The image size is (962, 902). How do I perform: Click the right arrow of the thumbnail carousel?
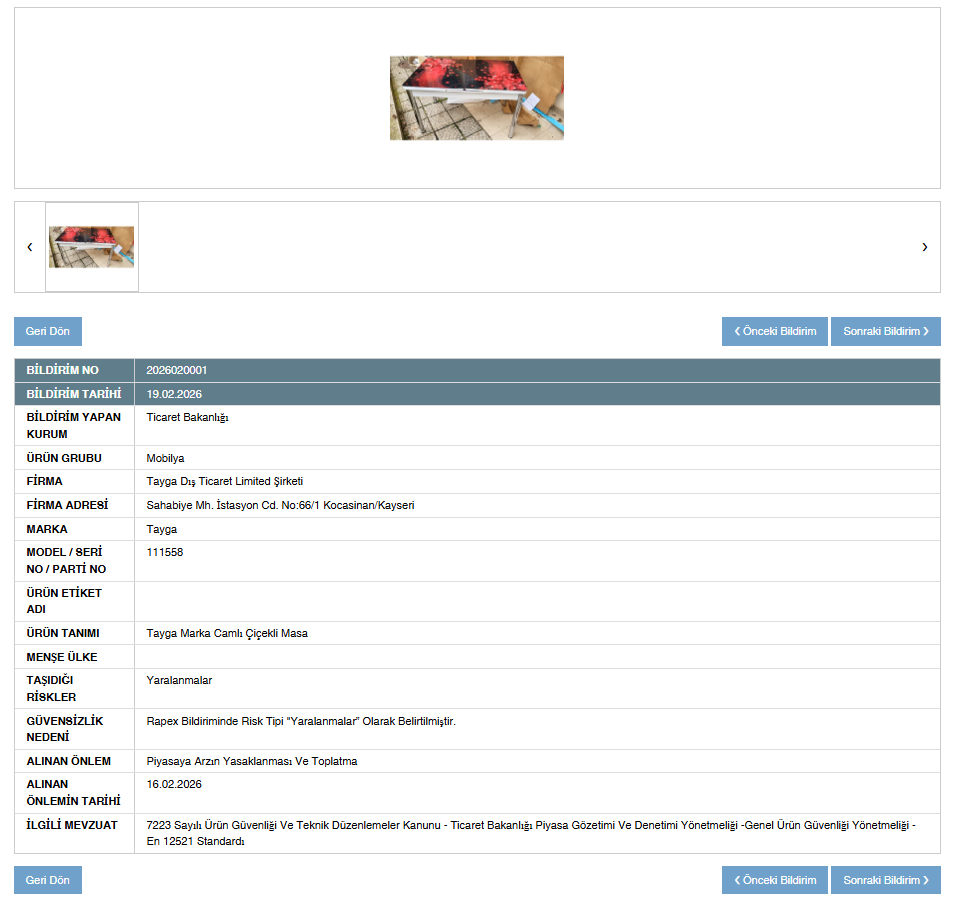point(924,247)
